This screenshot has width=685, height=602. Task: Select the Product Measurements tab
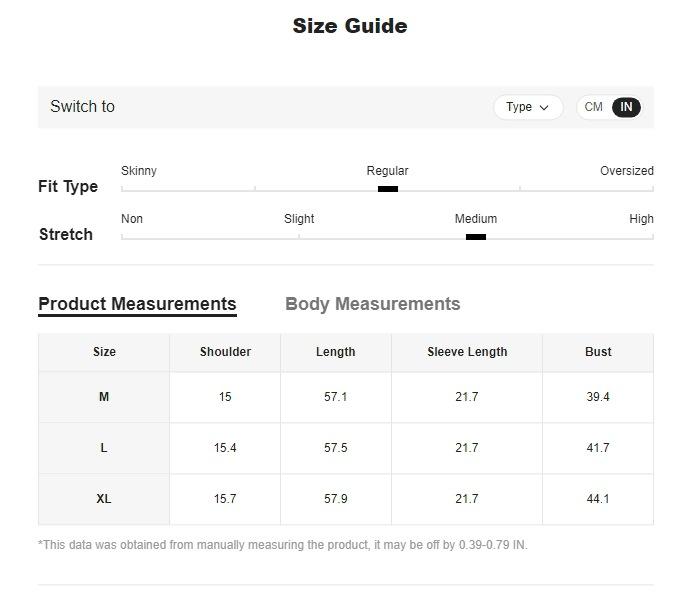pos(137,304)
